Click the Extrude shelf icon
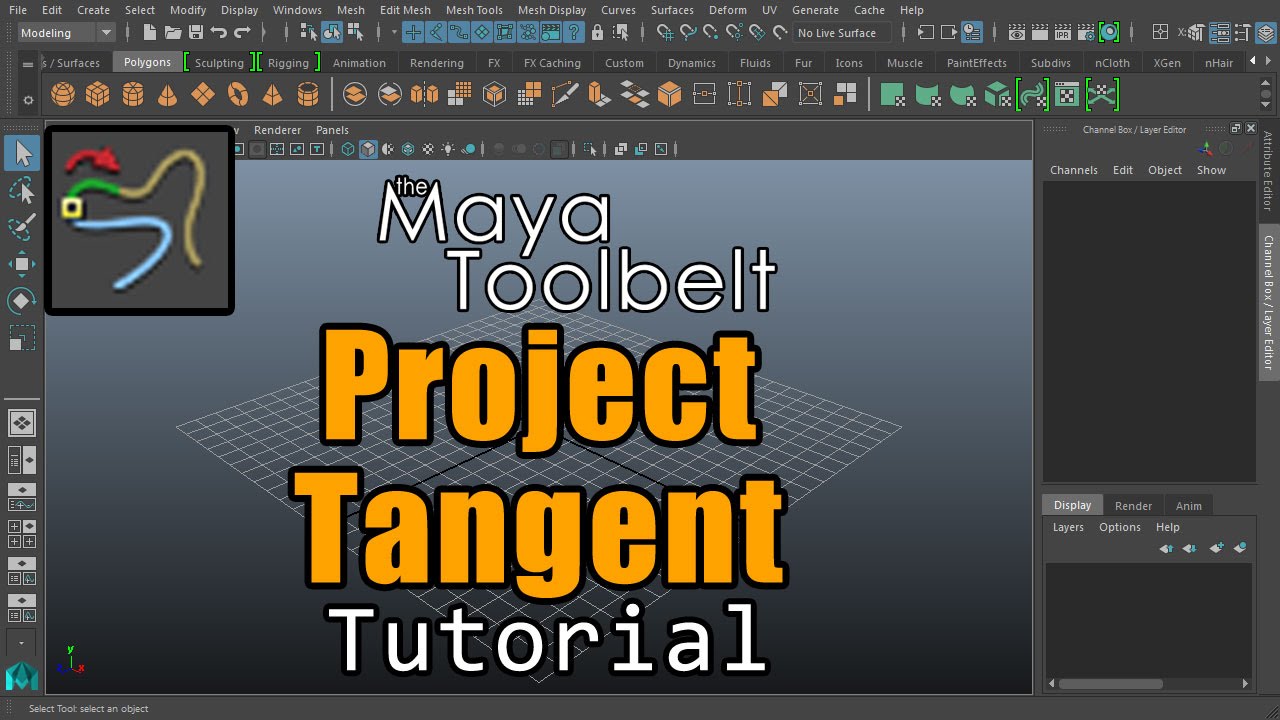The image size is (1280, 720). (599, 95)
